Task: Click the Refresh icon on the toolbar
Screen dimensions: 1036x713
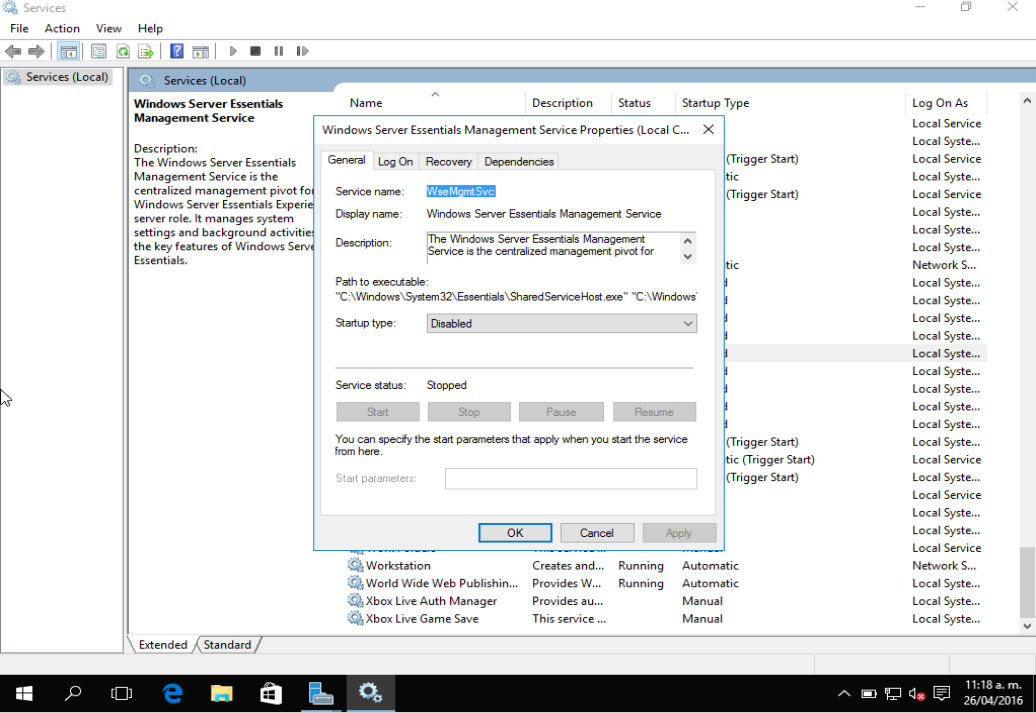Action: [x=122, y=51]
